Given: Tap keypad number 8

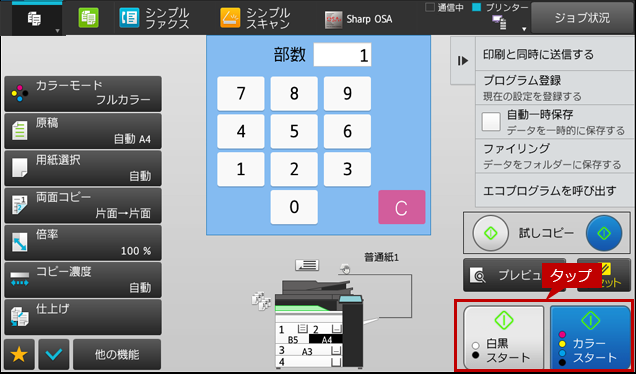Looking at the screenshot, I should 294,94.
